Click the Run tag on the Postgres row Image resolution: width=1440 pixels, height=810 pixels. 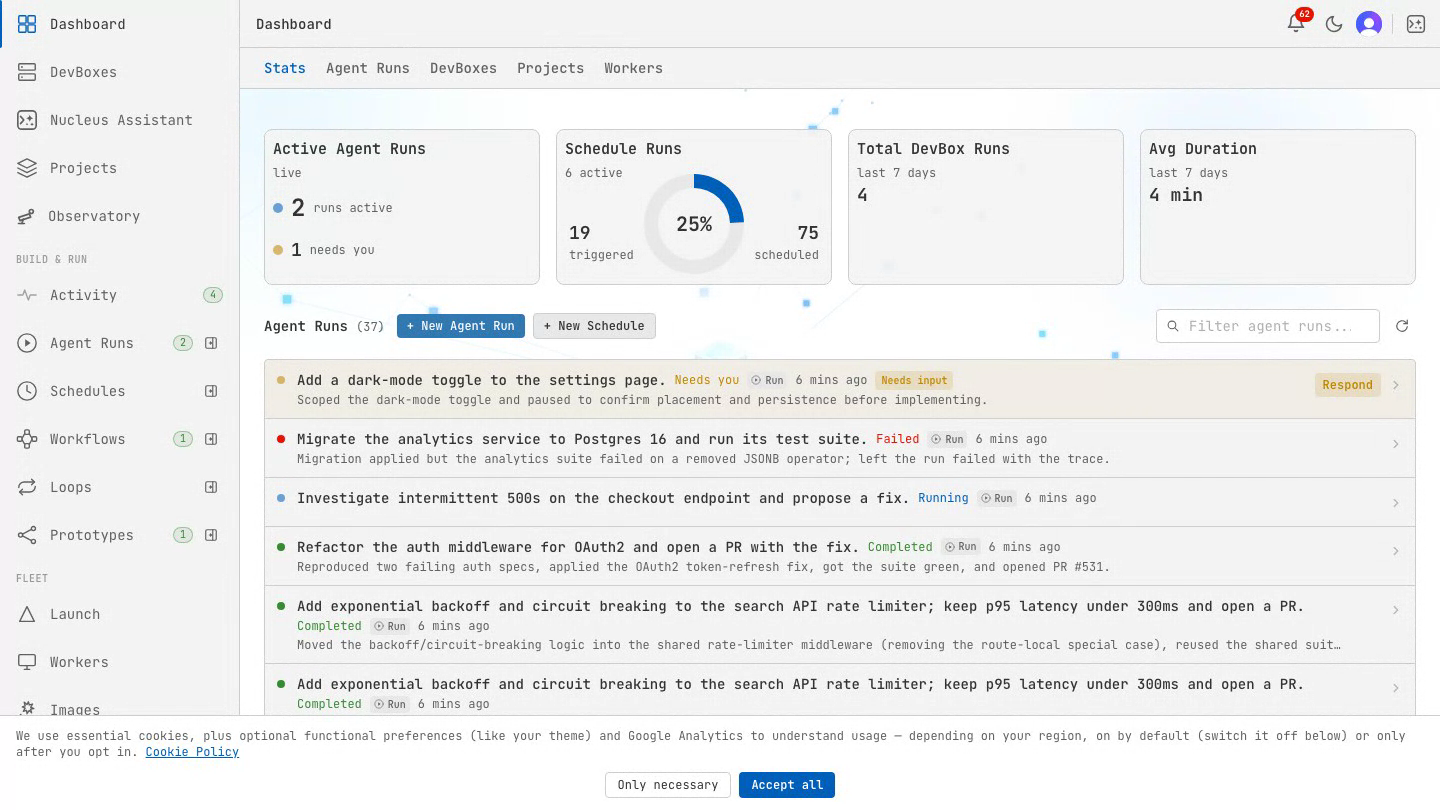947,439
